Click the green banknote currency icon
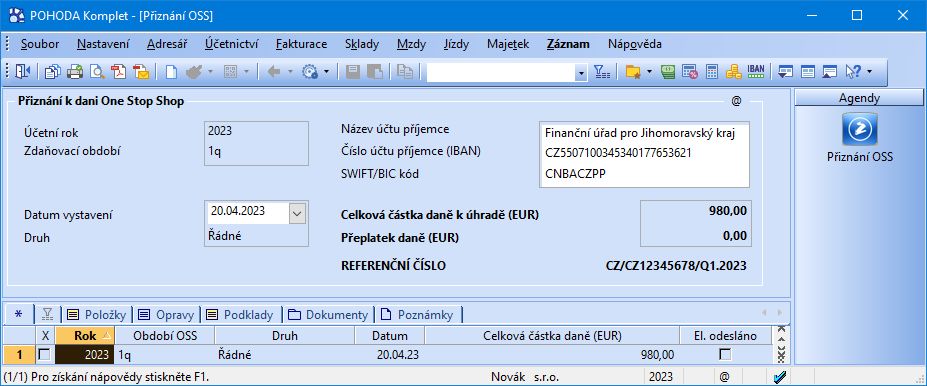927x386 pixels. pyautogui.click(x=669, y=72)
